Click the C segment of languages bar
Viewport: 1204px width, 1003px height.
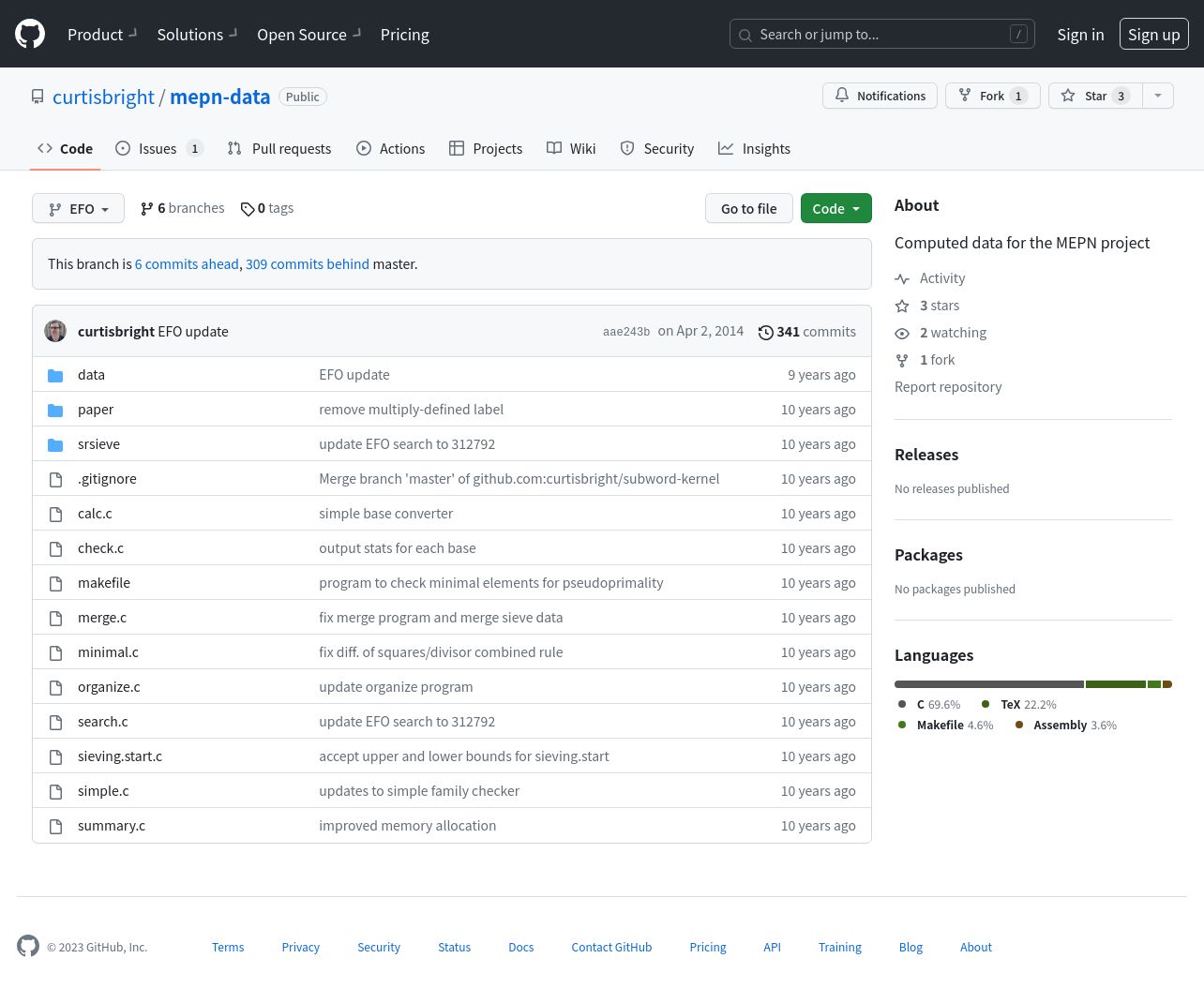(x=989, y=684)
